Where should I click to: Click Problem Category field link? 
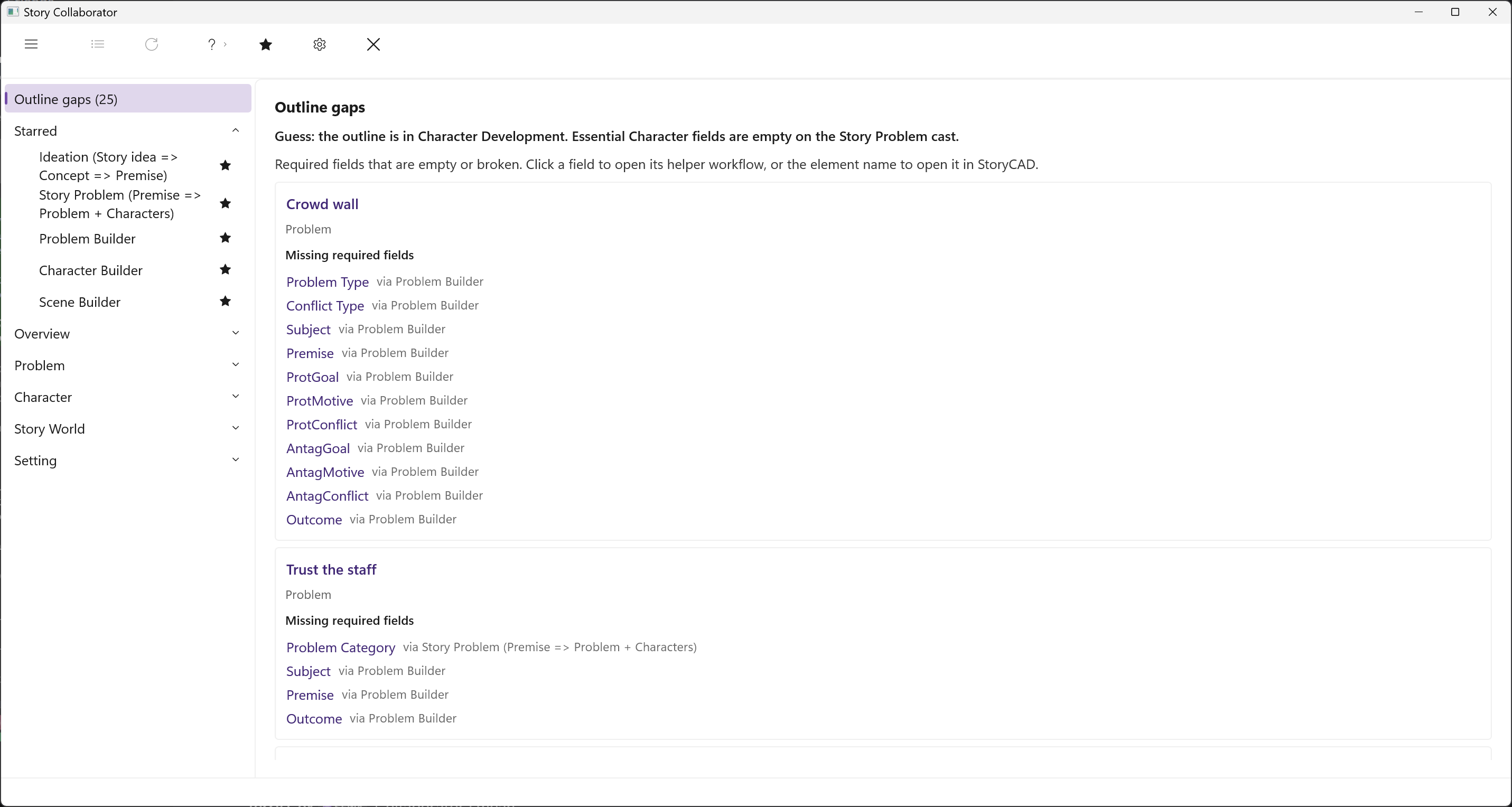(340, 648)
